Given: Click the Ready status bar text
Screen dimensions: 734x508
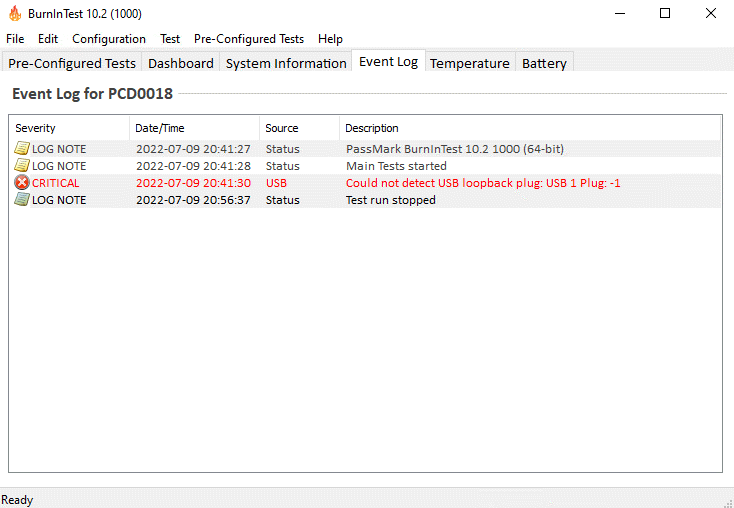Looking at the screenshot, I should pyautogui.click(x=17, y=500).
